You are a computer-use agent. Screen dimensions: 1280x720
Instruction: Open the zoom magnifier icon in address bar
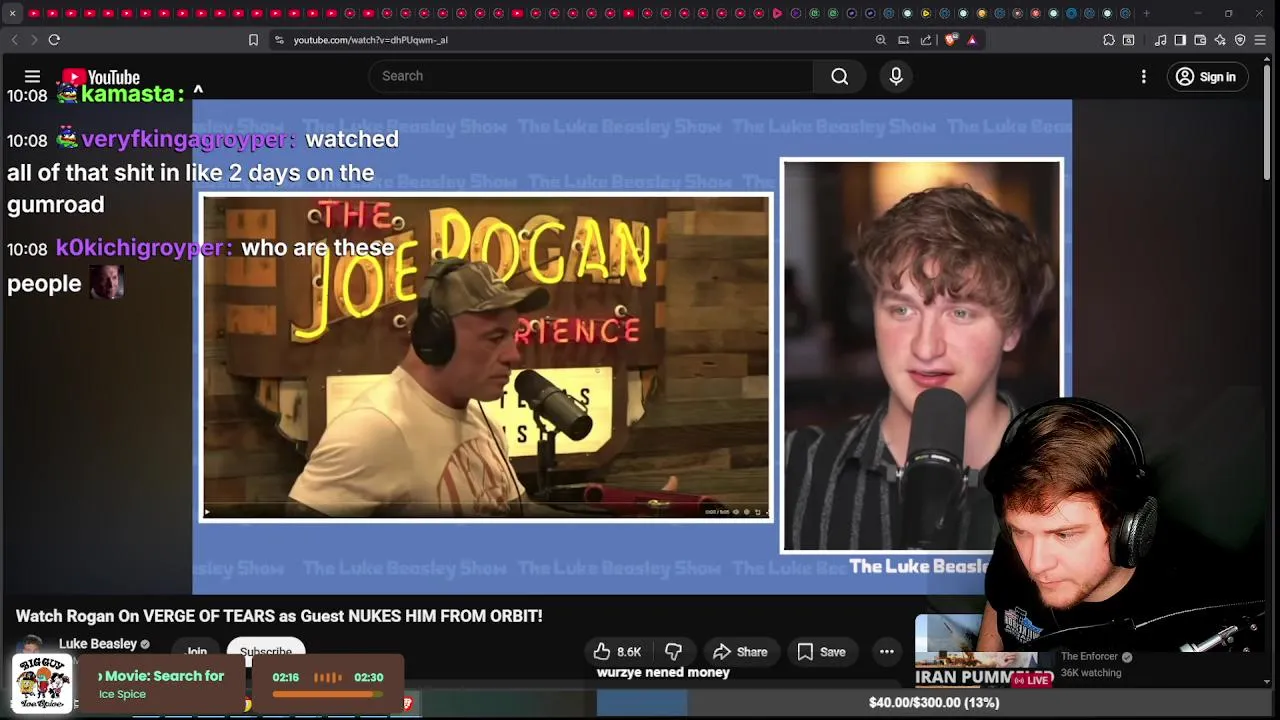tap(881, 40)
